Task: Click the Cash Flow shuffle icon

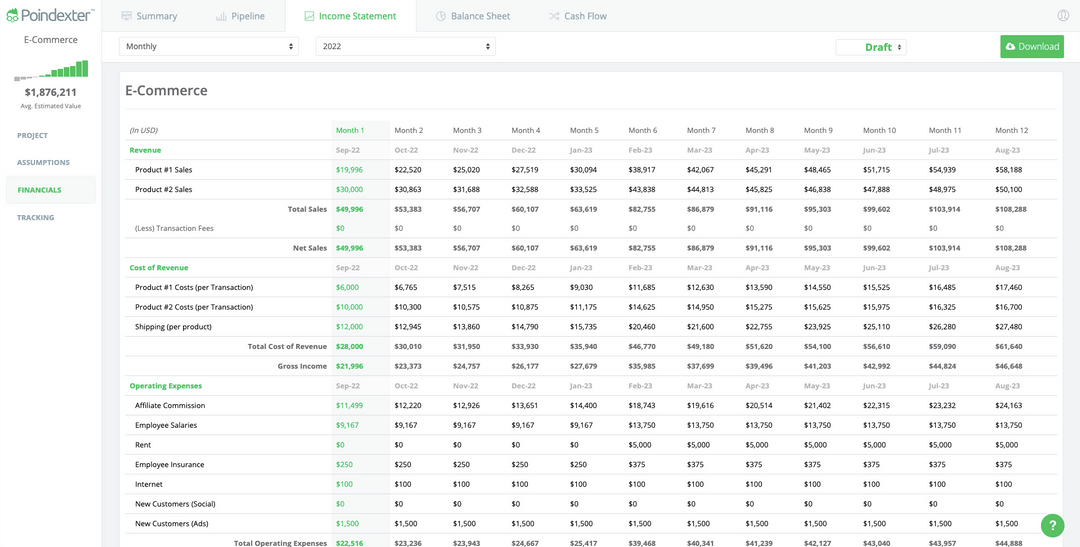Action: point(554,16)
